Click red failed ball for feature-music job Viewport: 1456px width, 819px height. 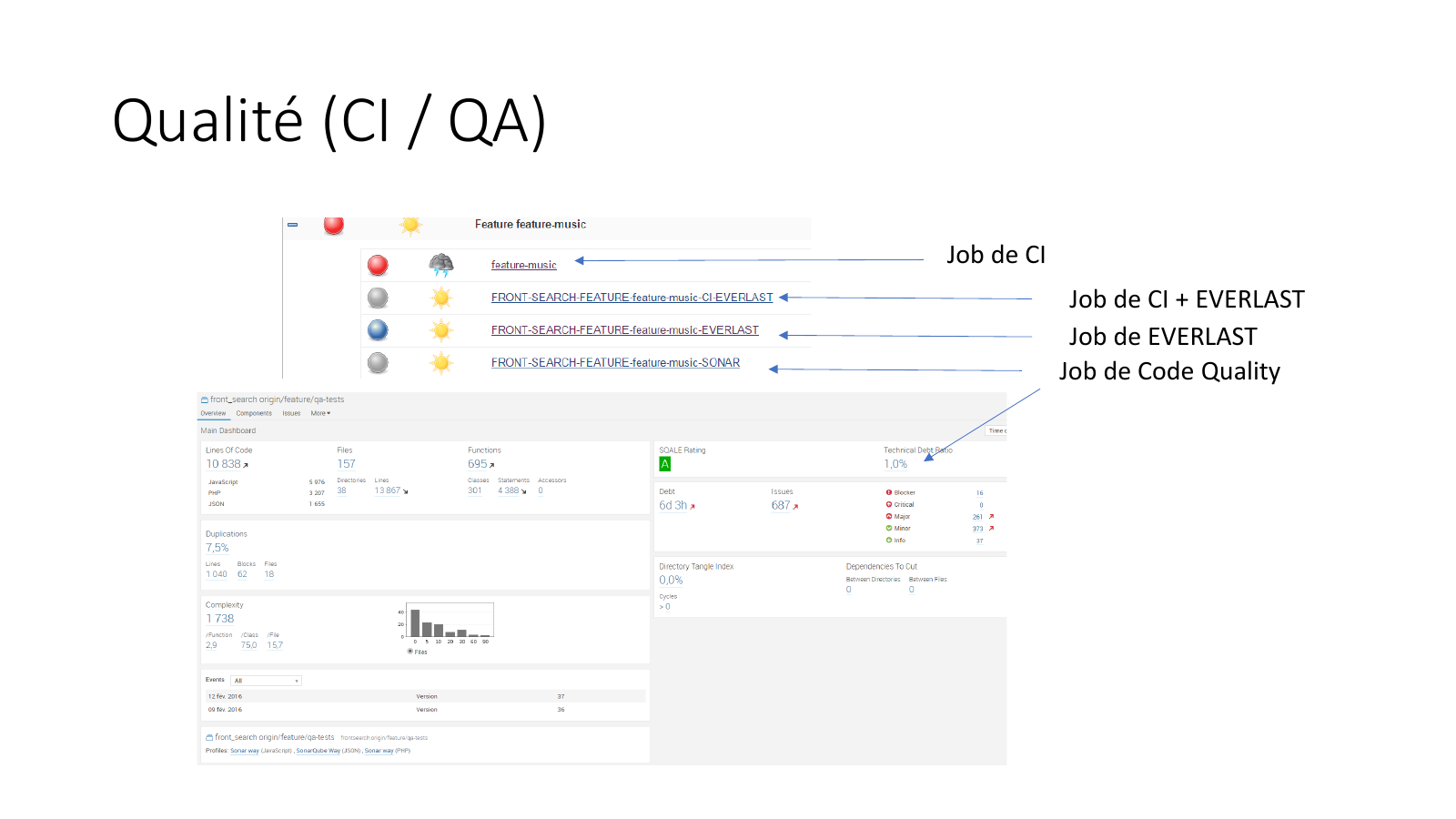coord(378,265)
